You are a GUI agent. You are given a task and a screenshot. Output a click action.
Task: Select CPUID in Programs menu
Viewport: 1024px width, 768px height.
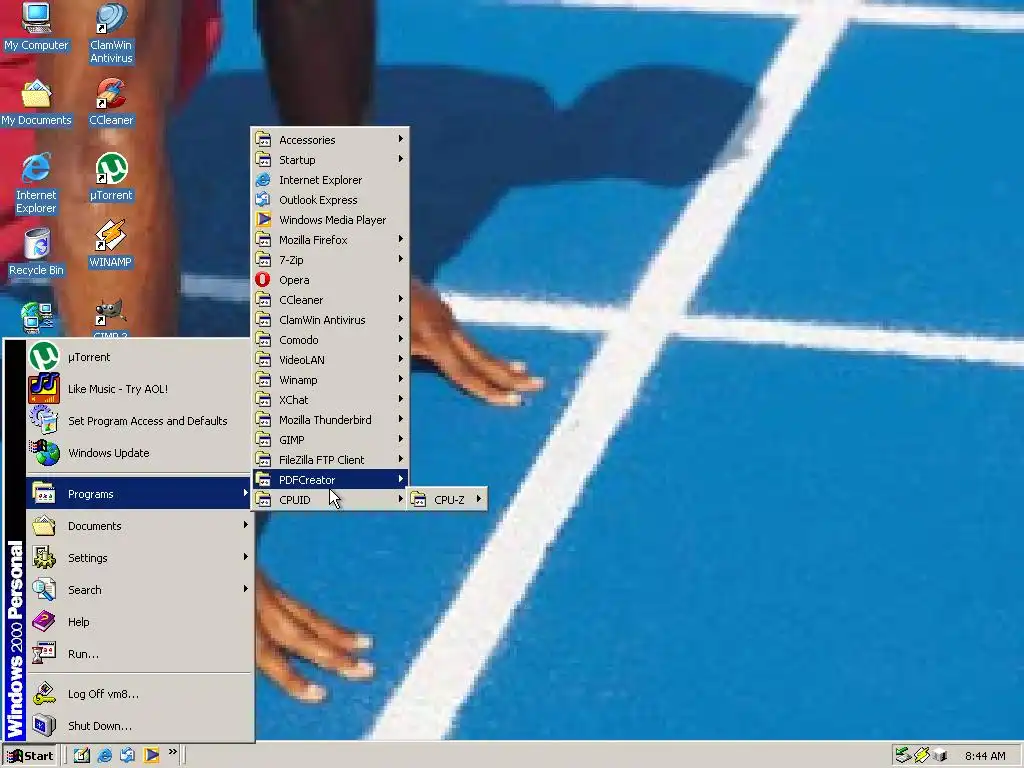pos(330,500)
